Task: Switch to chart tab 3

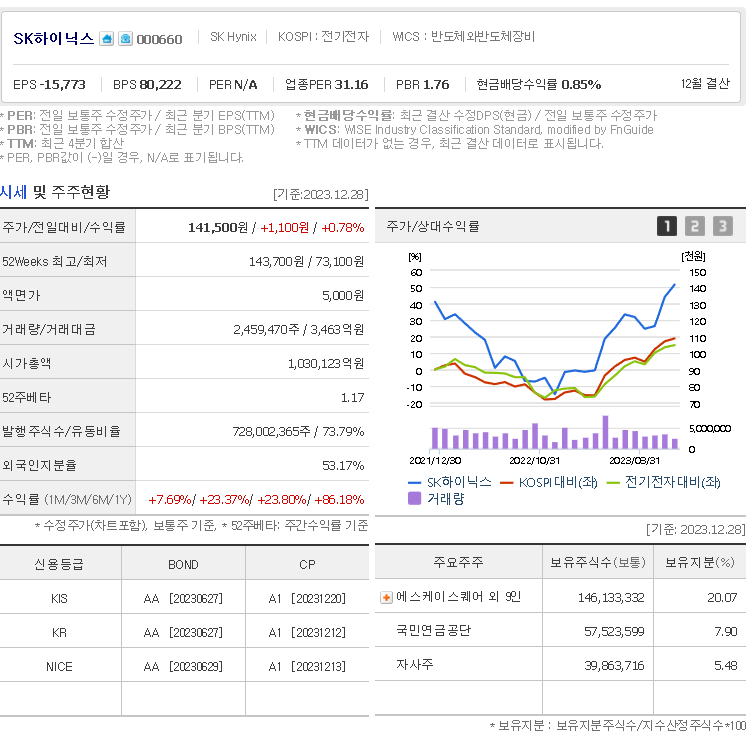Action: tap(723, 226)
